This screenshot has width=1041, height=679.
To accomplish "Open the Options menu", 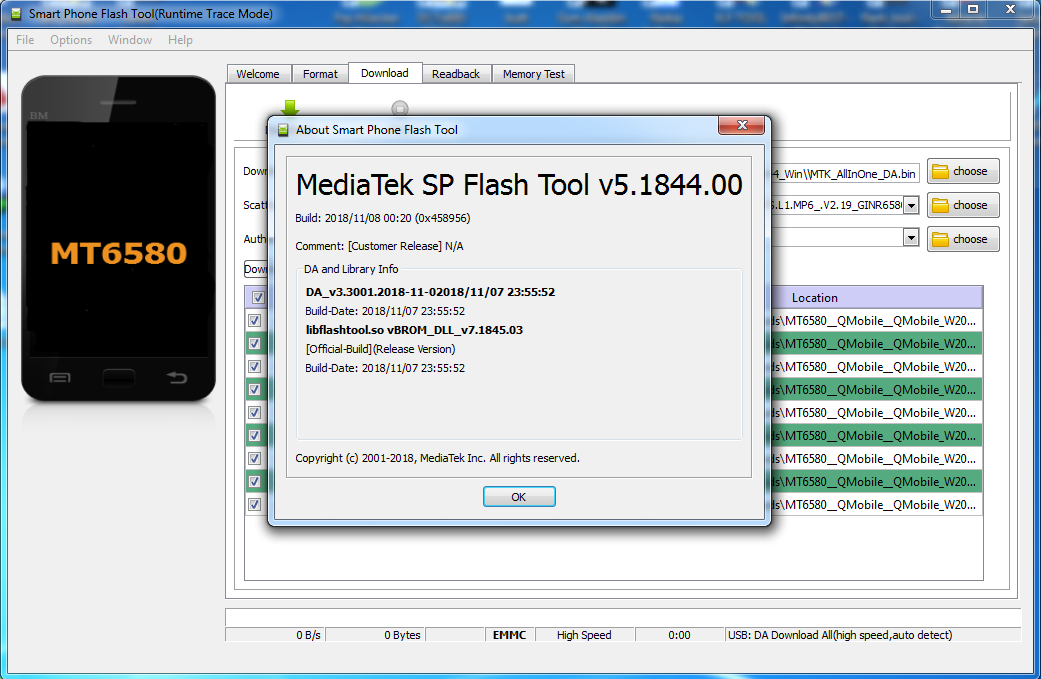I will click(71, 40).
